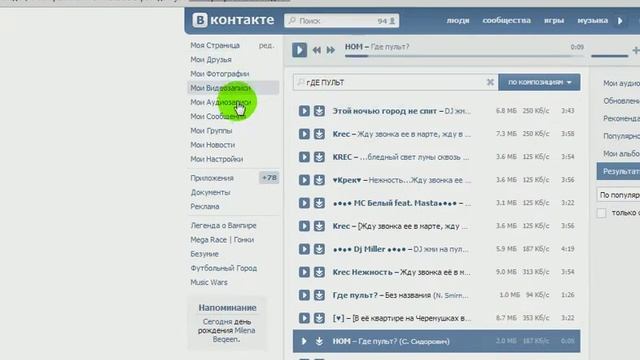640x360 pixels.
Task: Launch the 'Футбольный Город' app
Action: pyautogui.click(x=224, y=268)
